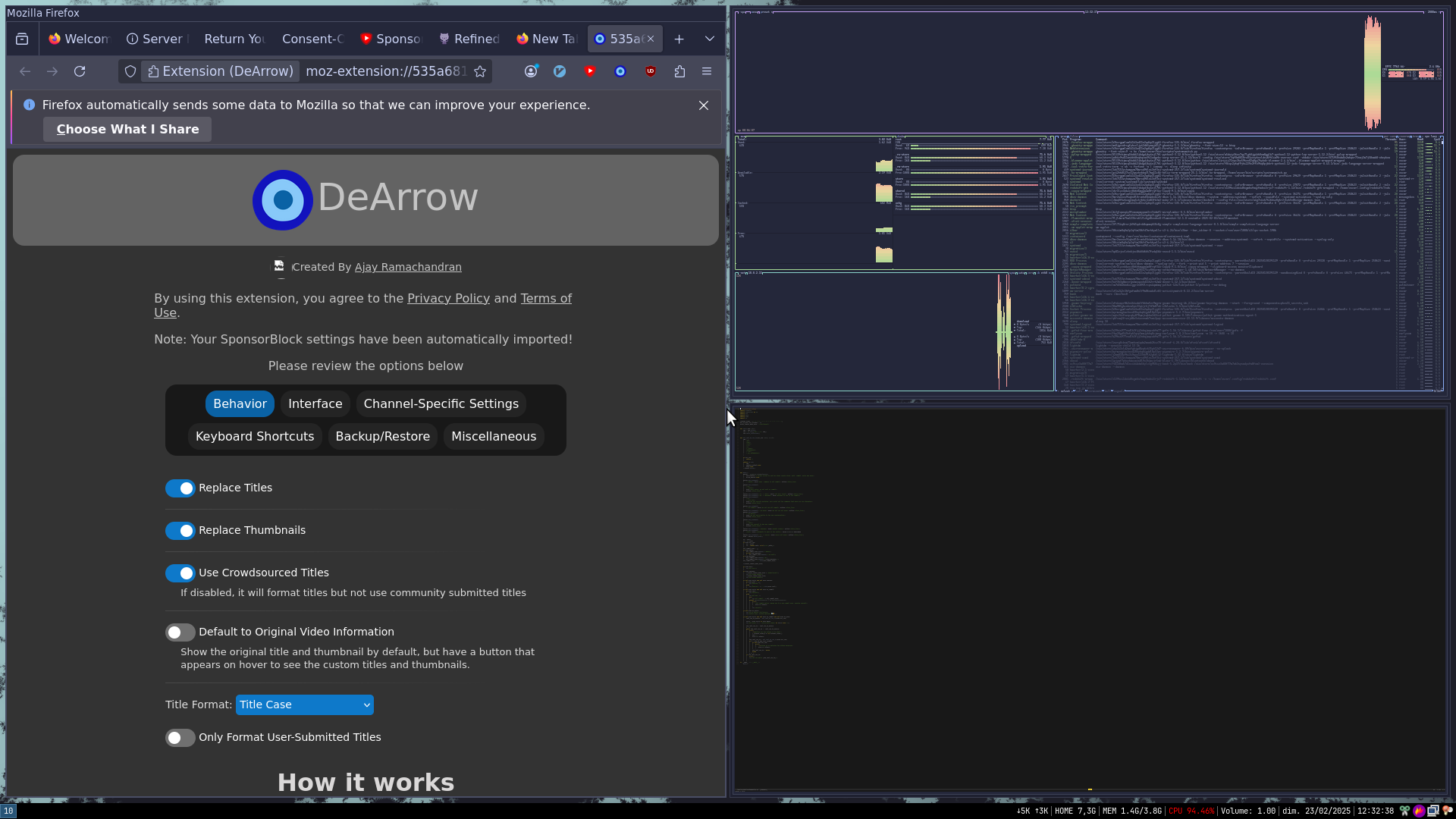Enable Only Format User-Submitted Titles

point(180,738)
